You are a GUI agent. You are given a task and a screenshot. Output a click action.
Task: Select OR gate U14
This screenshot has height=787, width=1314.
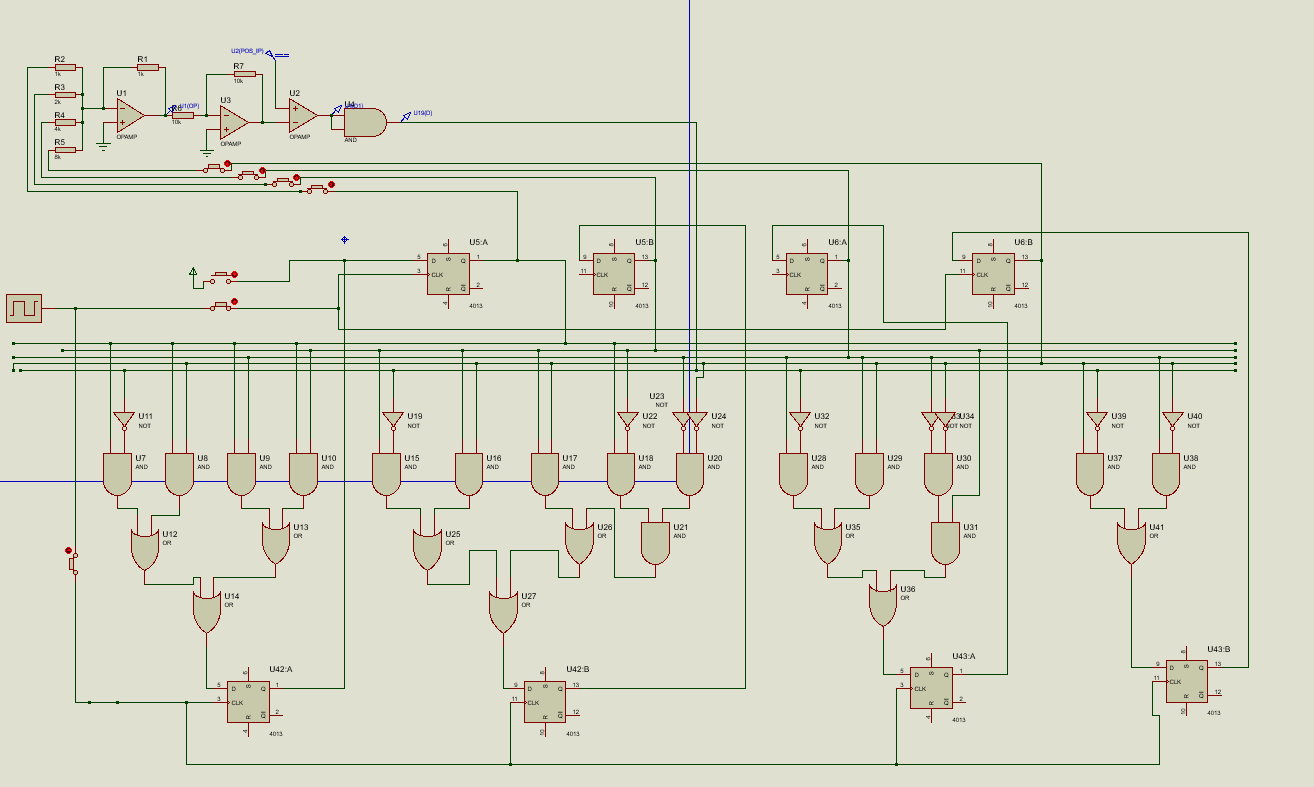206,612
